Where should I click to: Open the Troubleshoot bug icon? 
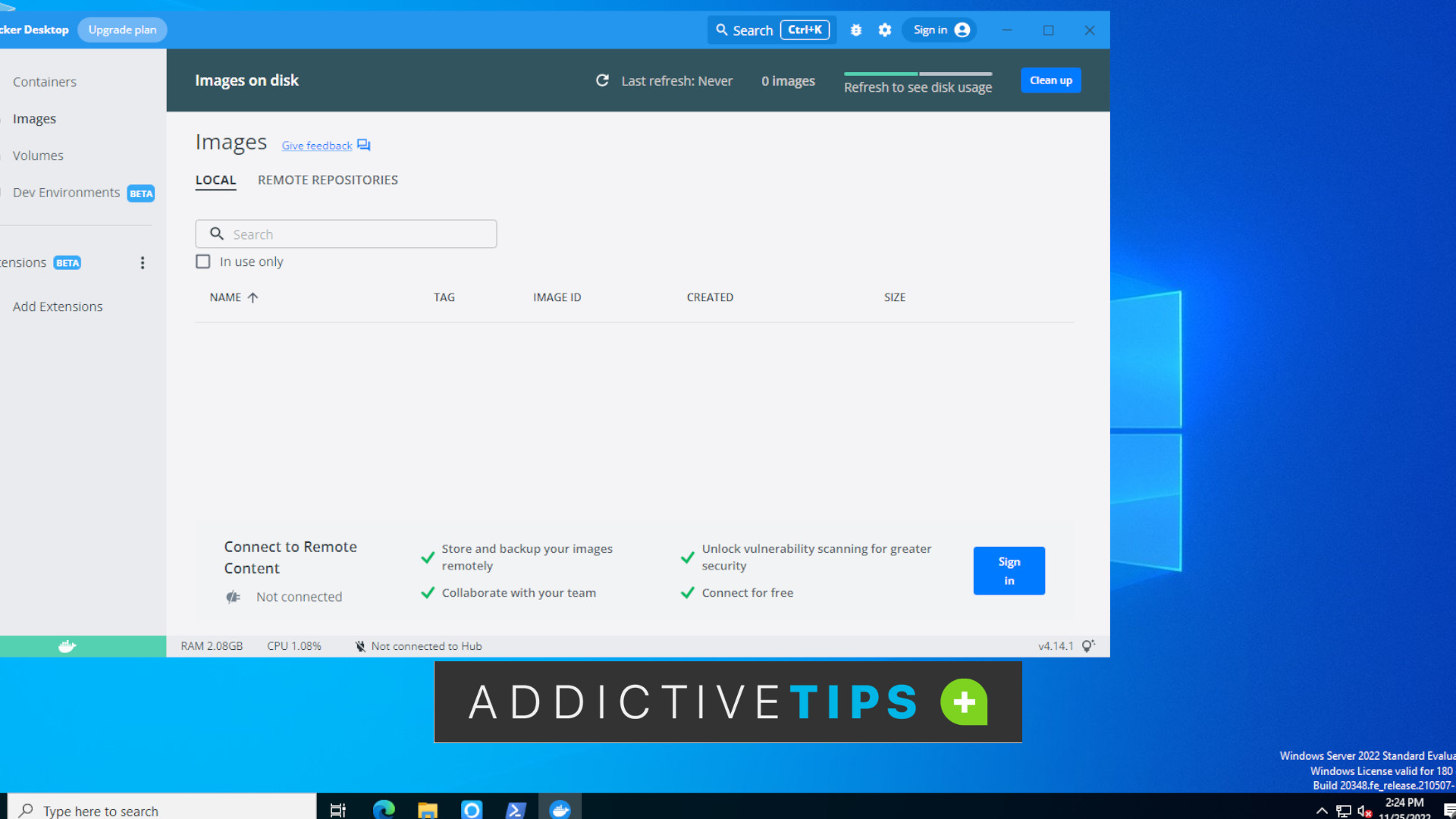tap(855, 30)
